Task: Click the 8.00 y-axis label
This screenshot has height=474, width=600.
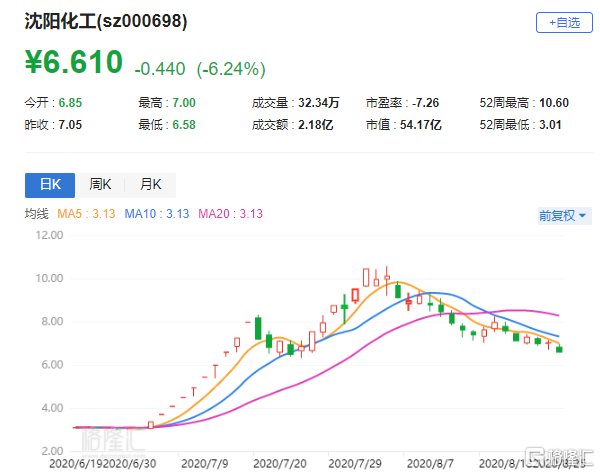Action: (x=52, y=322)
